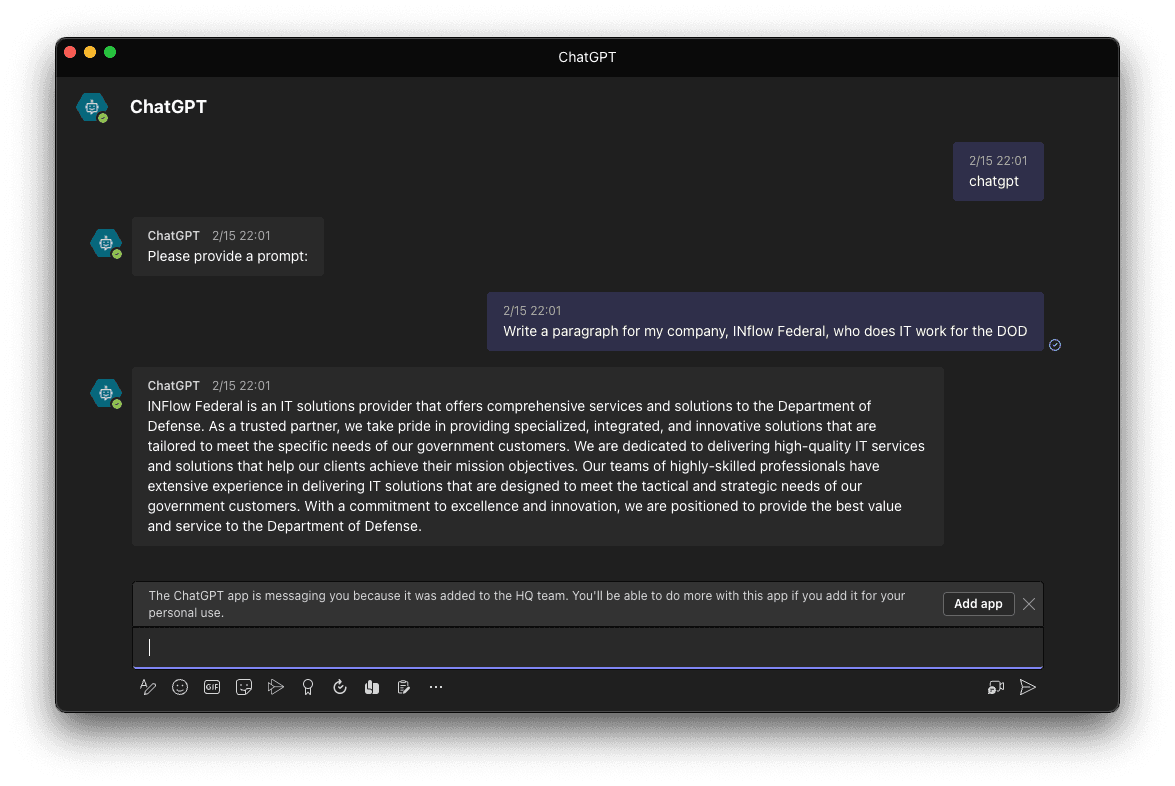Click the 'Write a paragraph for my company' message
Viewport: 1175px width, 786px height.
pyautogui.click(x=765, y=321)
